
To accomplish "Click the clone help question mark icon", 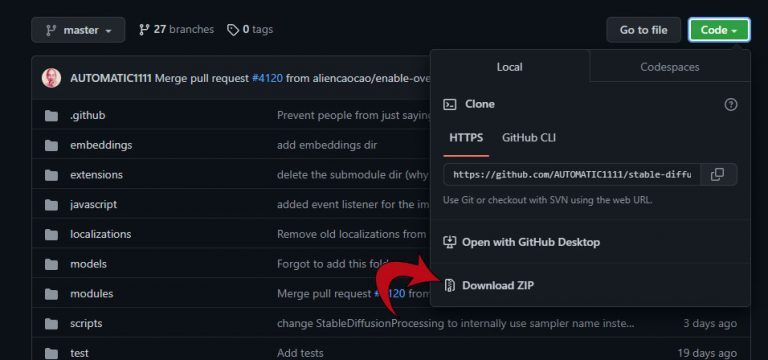I will coord(731,104).
